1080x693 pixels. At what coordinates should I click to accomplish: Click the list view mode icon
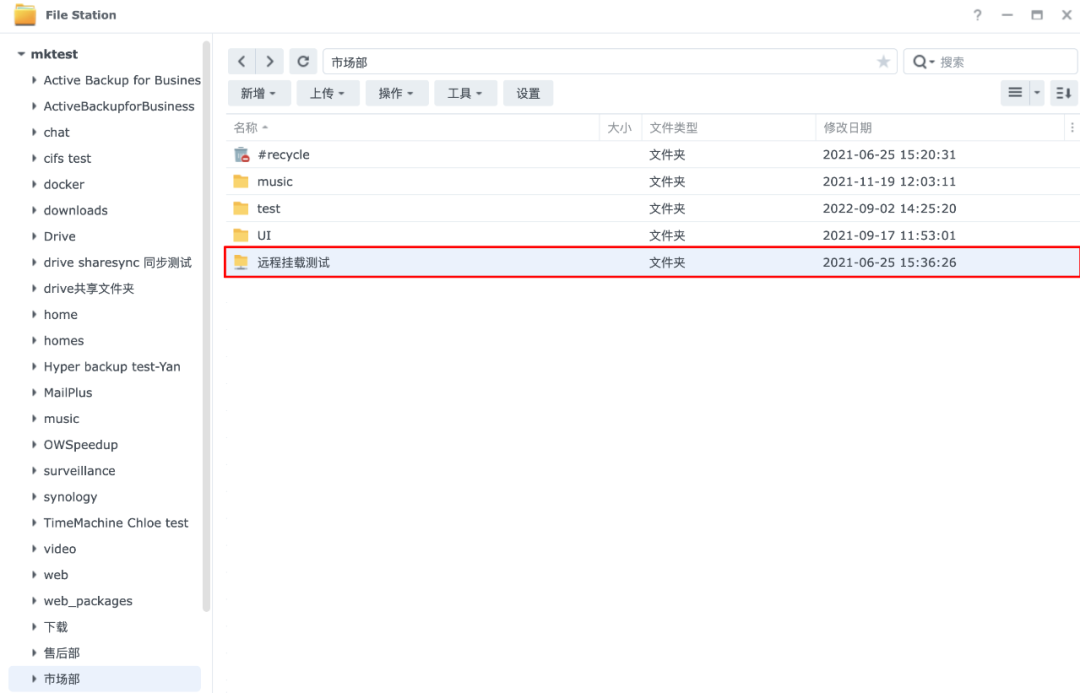pyautogui.click(x=1017, y=92)
